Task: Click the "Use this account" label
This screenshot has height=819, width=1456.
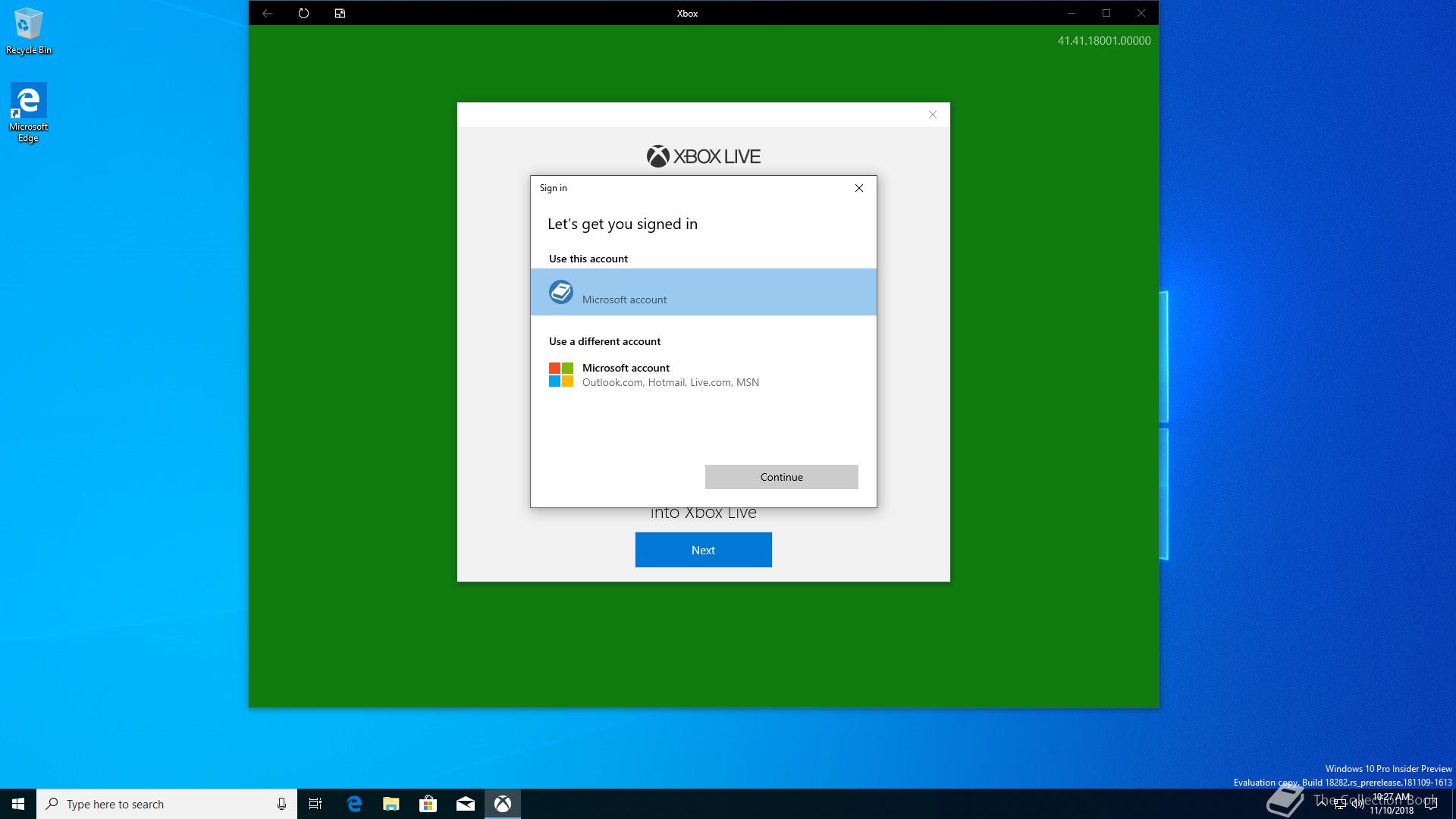Action: (x=588, y=259)
